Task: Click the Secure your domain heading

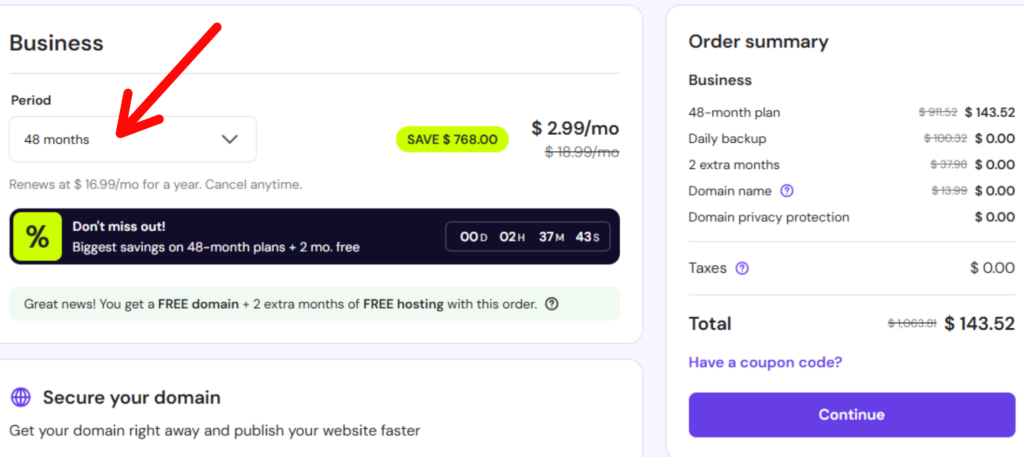Action: click(x=131, y=397)
